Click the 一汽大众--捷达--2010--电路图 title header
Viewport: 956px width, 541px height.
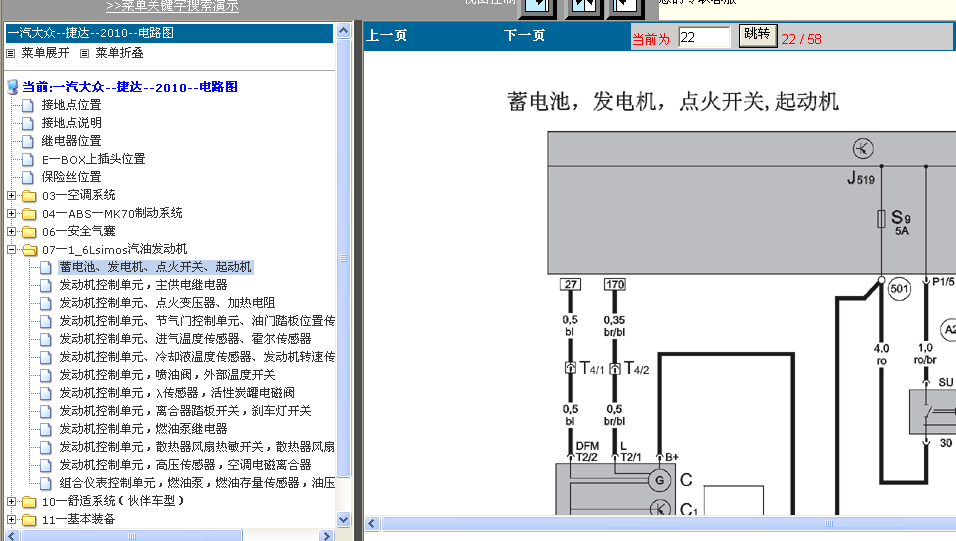point(169,33)
